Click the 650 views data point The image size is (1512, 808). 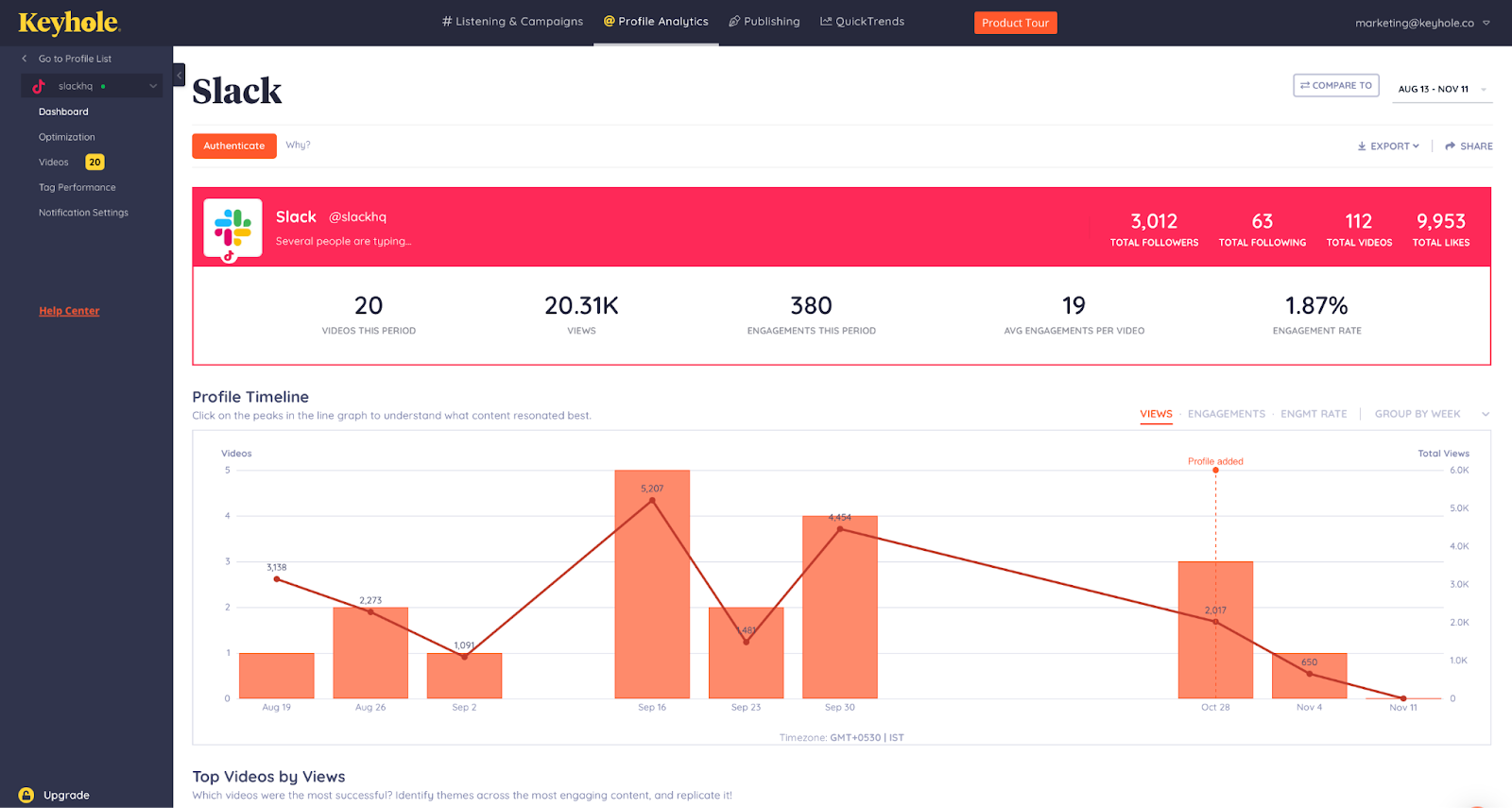[1309, 674]
